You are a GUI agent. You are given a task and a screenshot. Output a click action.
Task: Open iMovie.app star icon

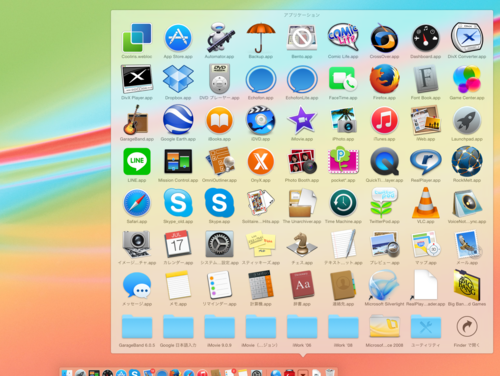[x=302, y=120]
